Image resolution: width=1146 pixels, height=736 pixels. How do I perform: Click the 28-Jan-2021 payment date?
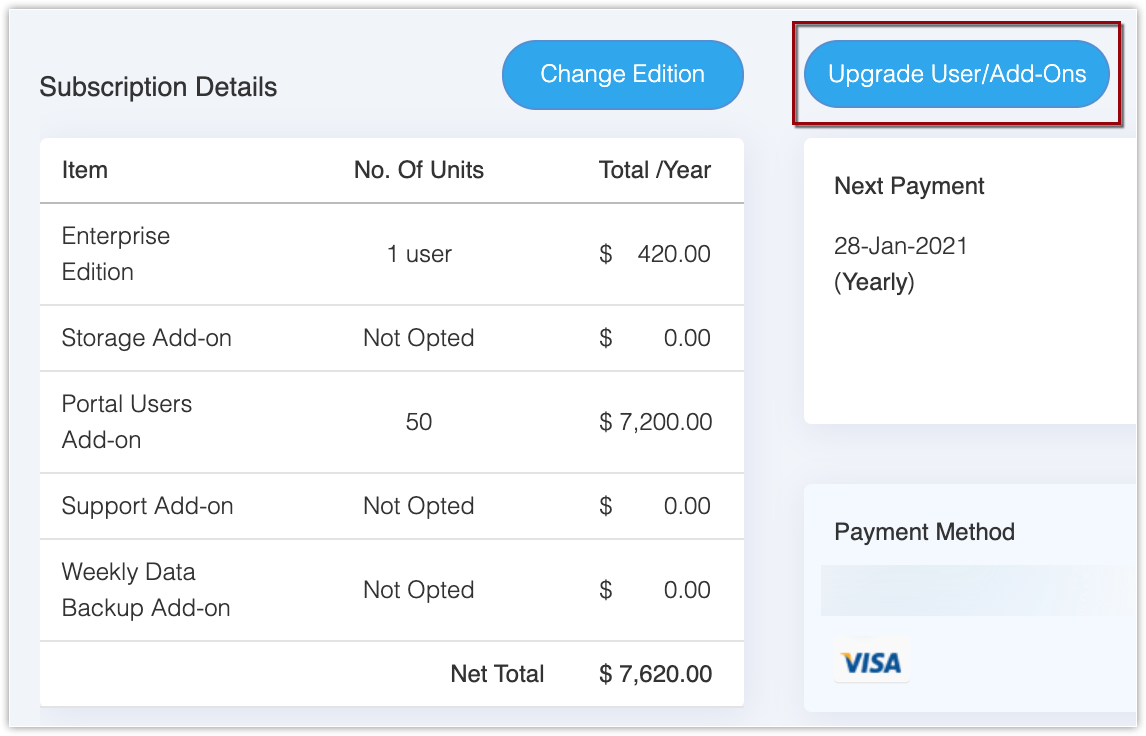901,246
